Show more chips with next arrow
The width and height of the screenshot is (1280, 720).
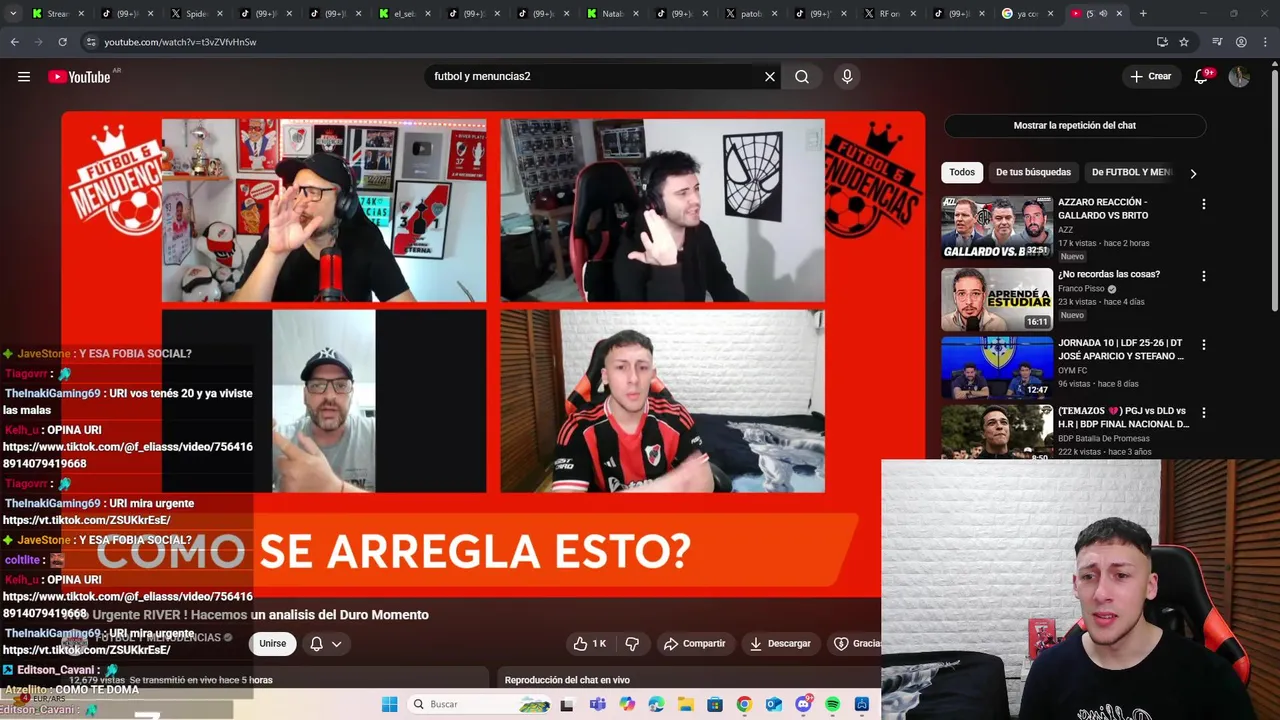tap(1193, 173)
